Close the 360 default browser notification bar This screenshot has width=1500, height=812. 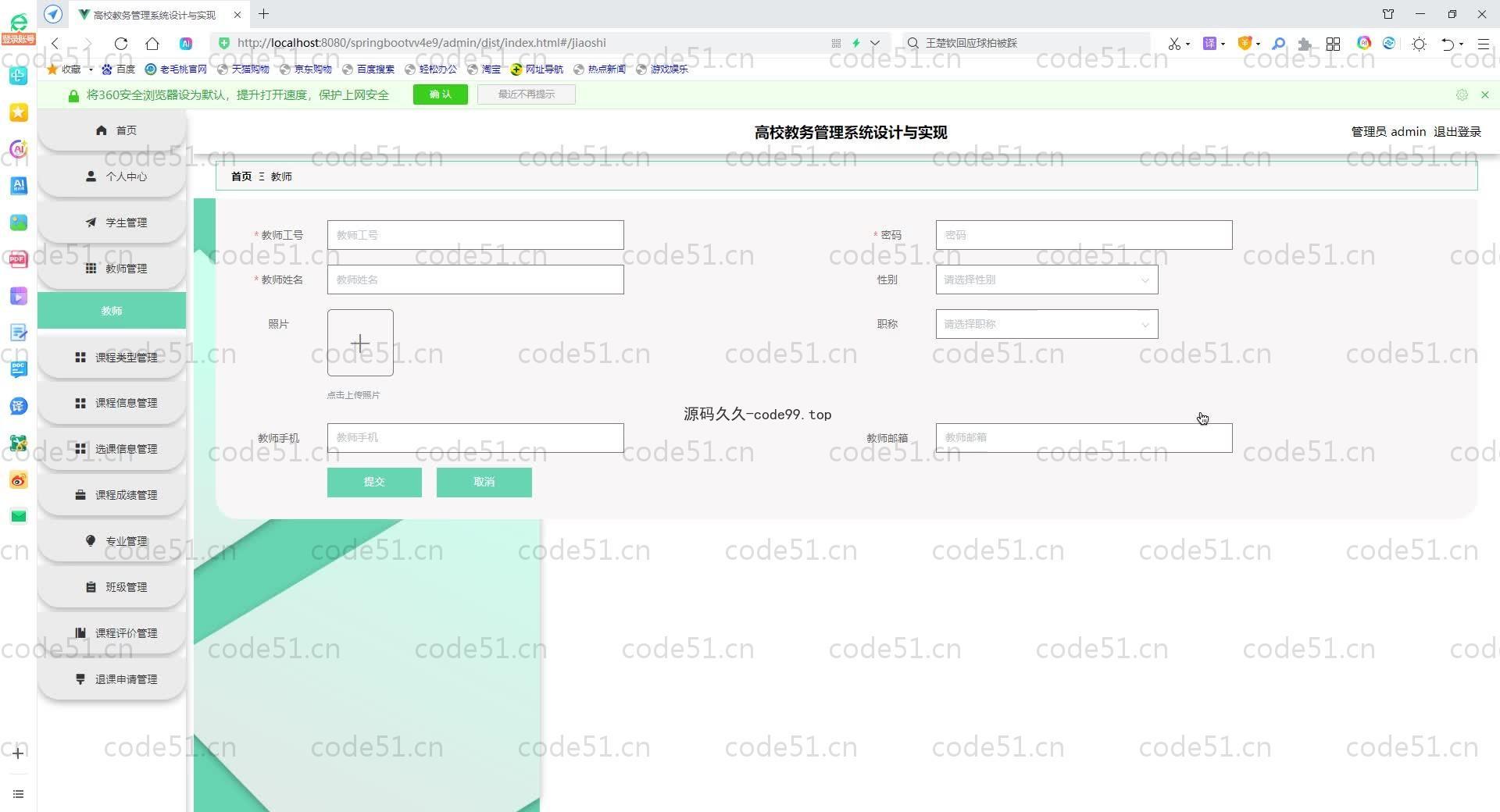click(x=1484, y=94)
